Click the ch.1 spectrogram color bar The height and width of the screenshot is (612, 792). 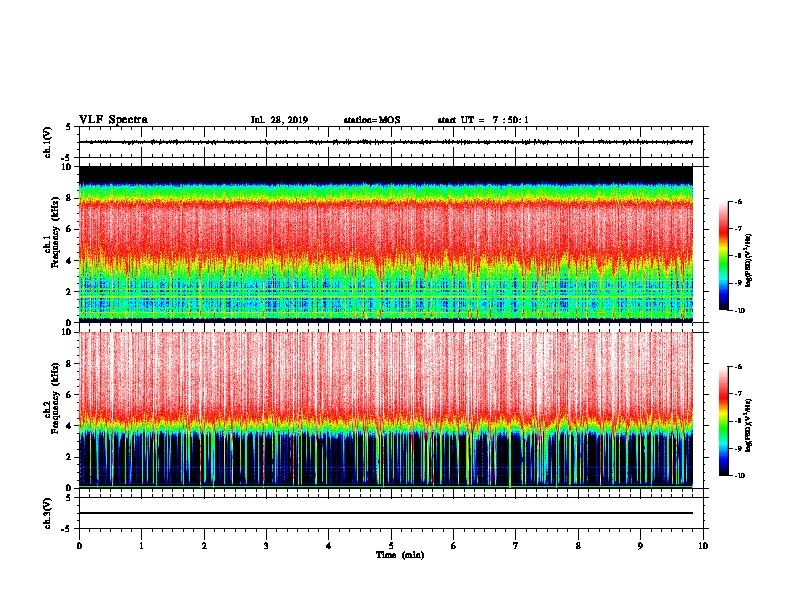tap(723, 256)
